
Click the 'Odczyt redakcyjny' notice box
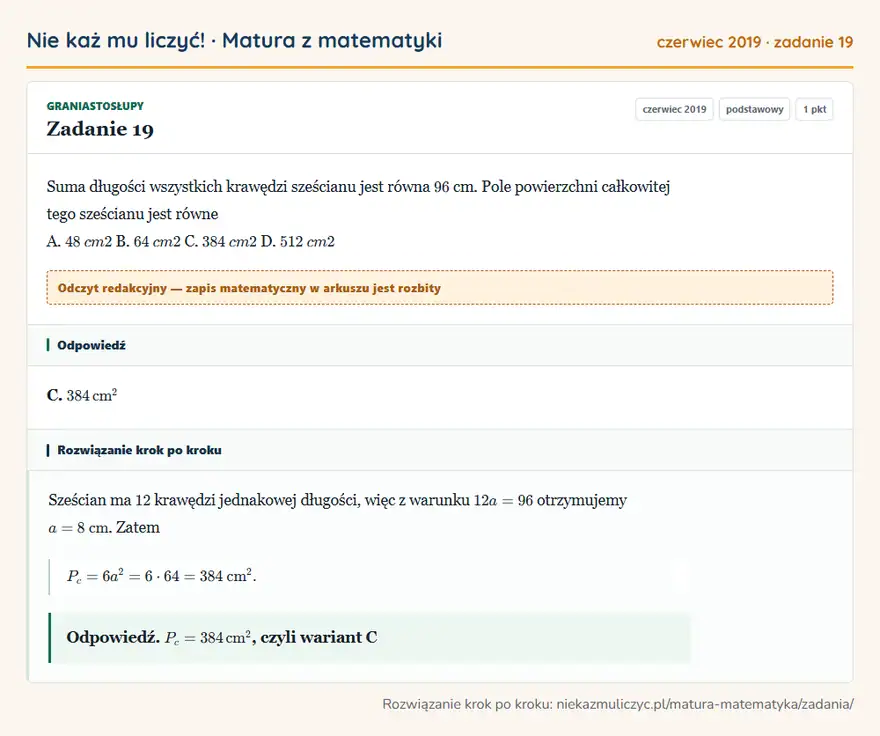(x=440, y=288)
